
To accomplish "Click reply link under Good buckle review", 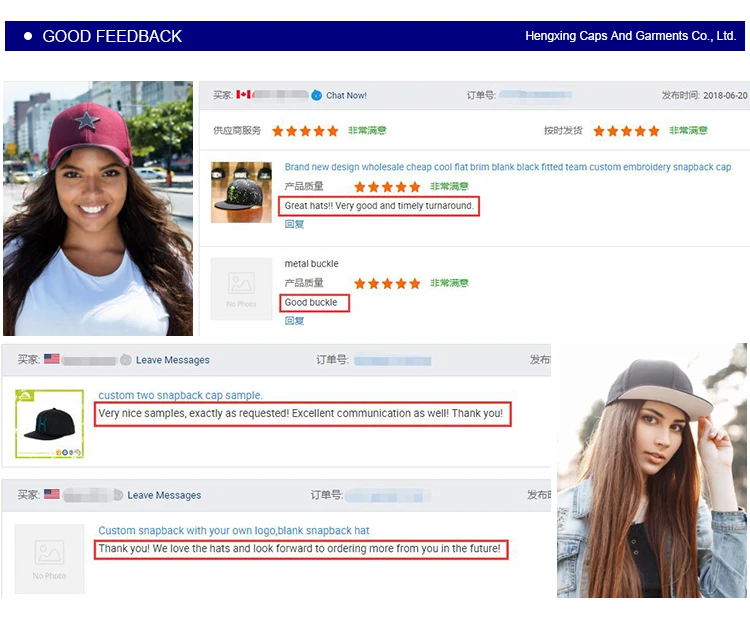I will [294, 321].
